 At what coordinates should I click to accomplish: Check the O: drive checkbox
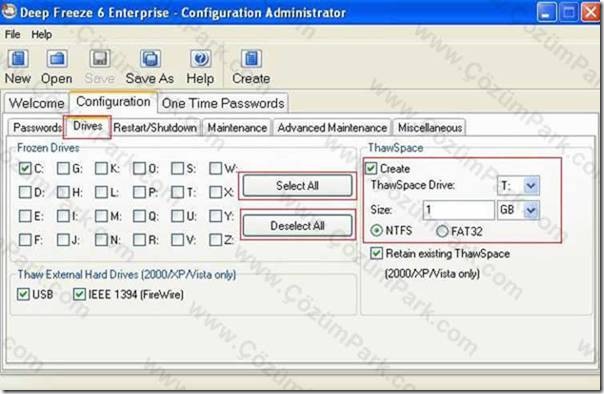coord(139,168)
